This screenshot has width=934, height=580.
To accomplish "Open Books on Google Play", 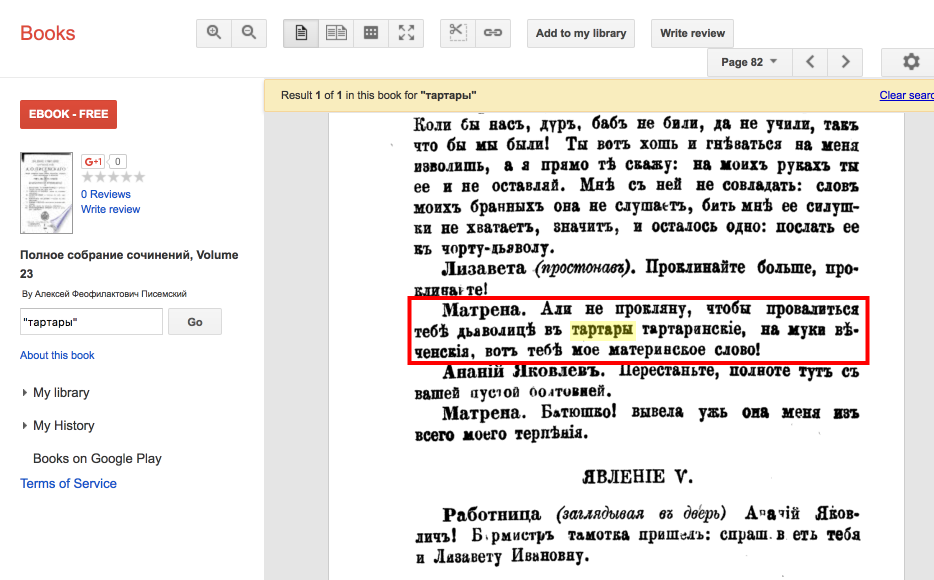I will [97, 459].
